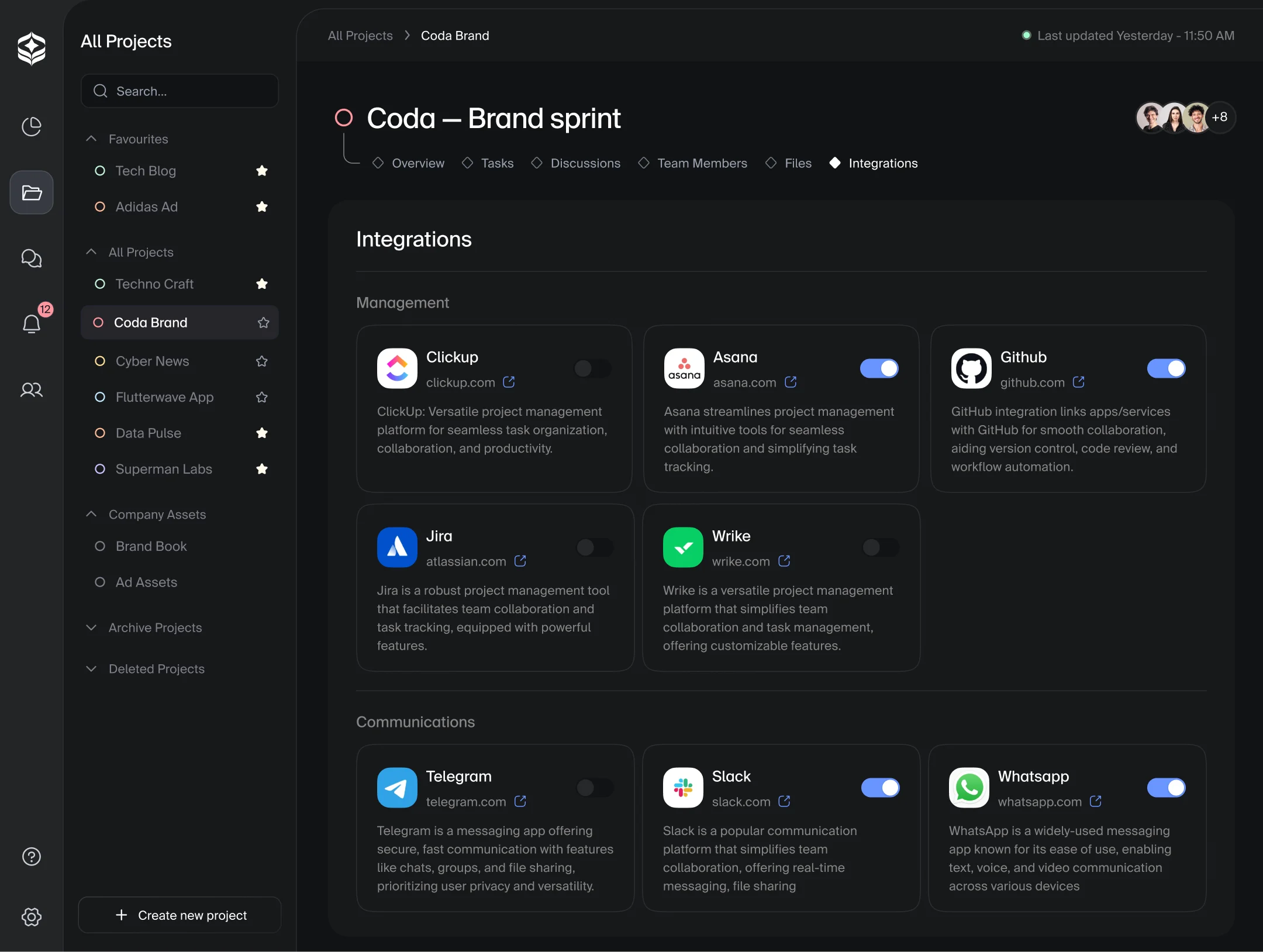Viewport: 1263px width, 952px height.
Task: Switch to the Discussions tab
Action: (x=576, y=163)
